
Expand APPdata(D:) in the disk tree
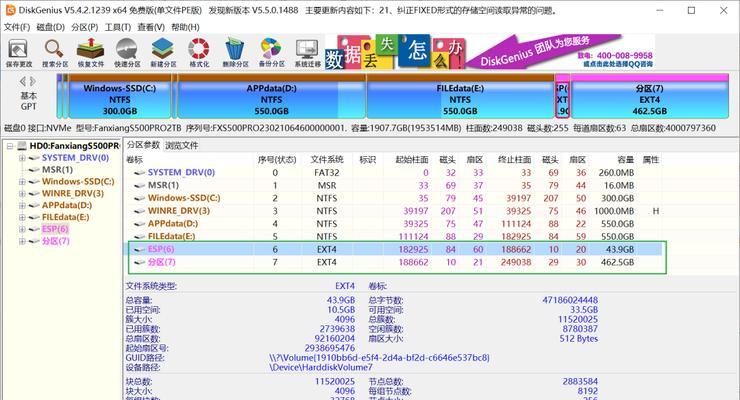(x=22, y=205)
